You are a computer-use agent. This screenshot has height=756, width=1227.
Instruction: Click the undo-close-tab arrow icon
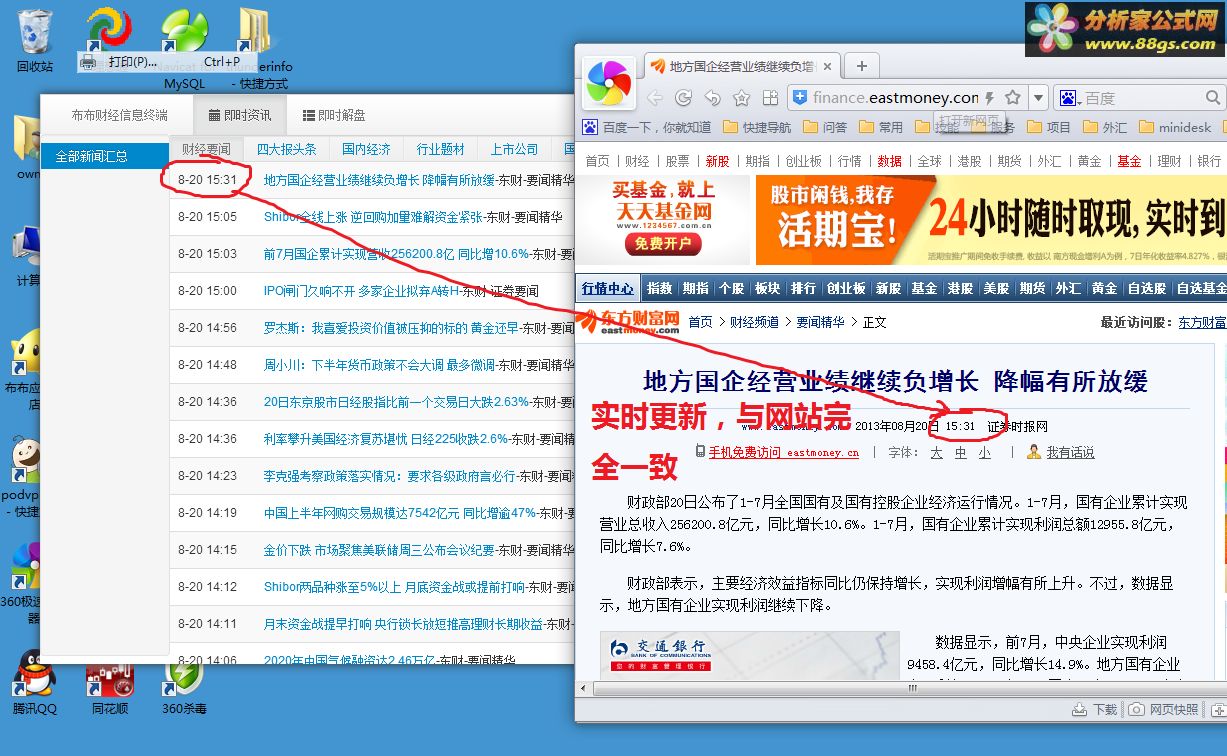(712, 98)
